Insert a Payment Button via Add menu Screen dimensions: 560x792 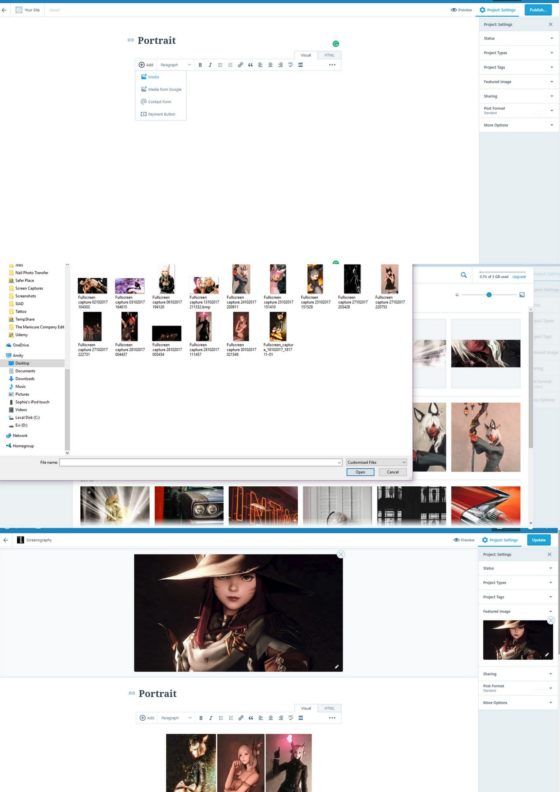point(158,114)
